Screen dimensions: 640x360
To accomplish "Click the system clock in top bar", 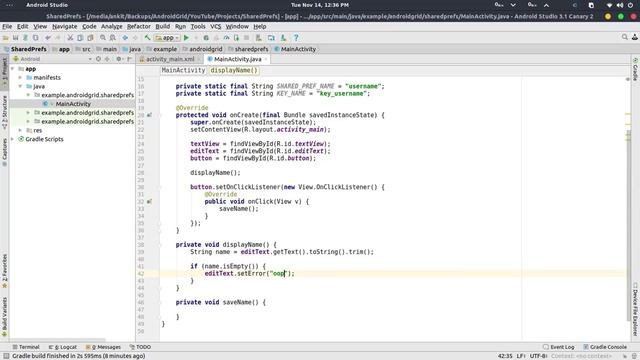I will pyautogui.click(x=320, y=5).
